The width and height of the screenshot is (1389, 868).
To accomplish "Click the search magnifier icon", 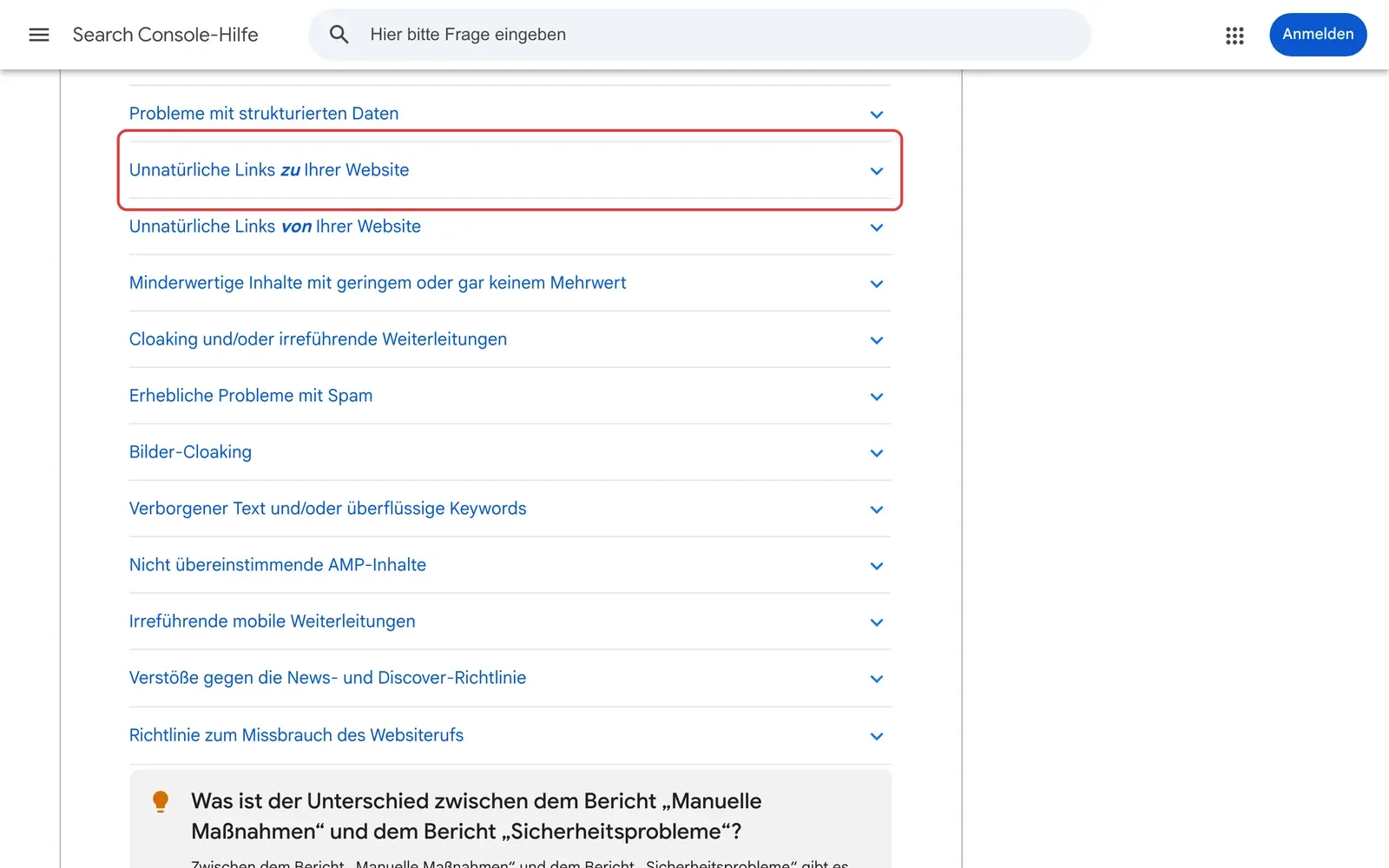I will click(x=339, y=35).
